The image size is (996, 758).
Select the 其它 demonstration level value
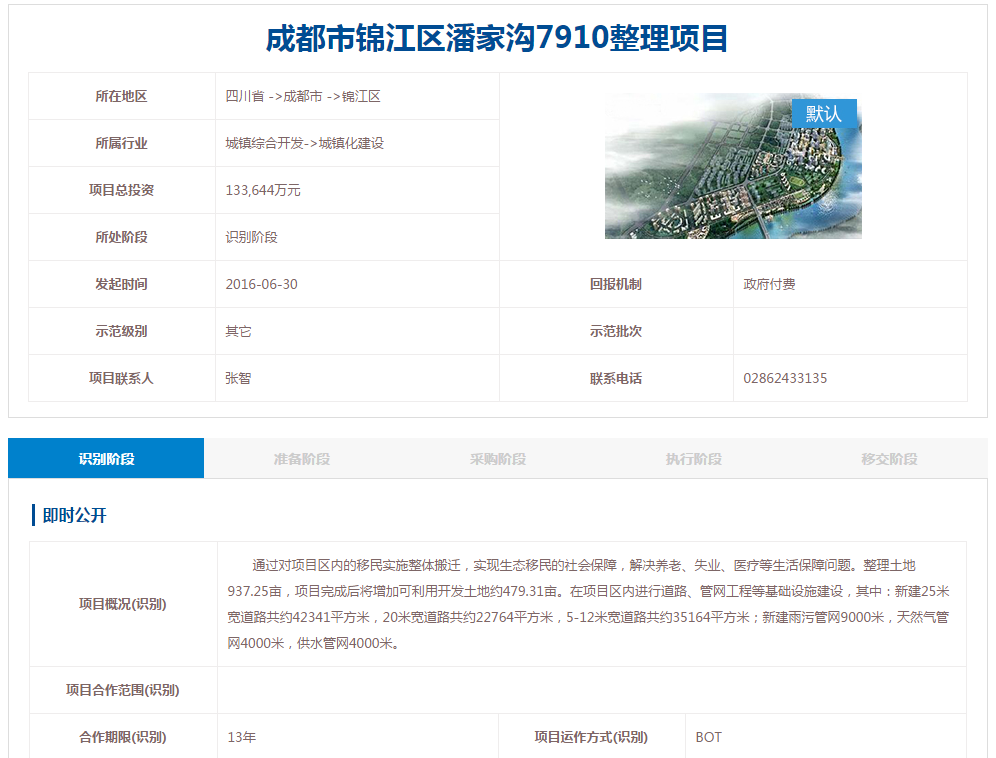(238, 332)
